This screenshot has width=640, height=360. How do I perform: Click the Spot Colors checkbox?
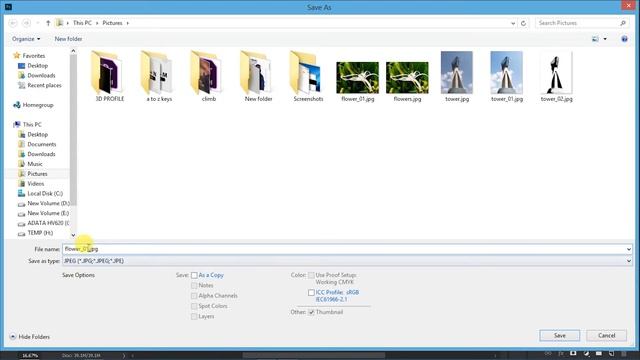coord(194,306)
